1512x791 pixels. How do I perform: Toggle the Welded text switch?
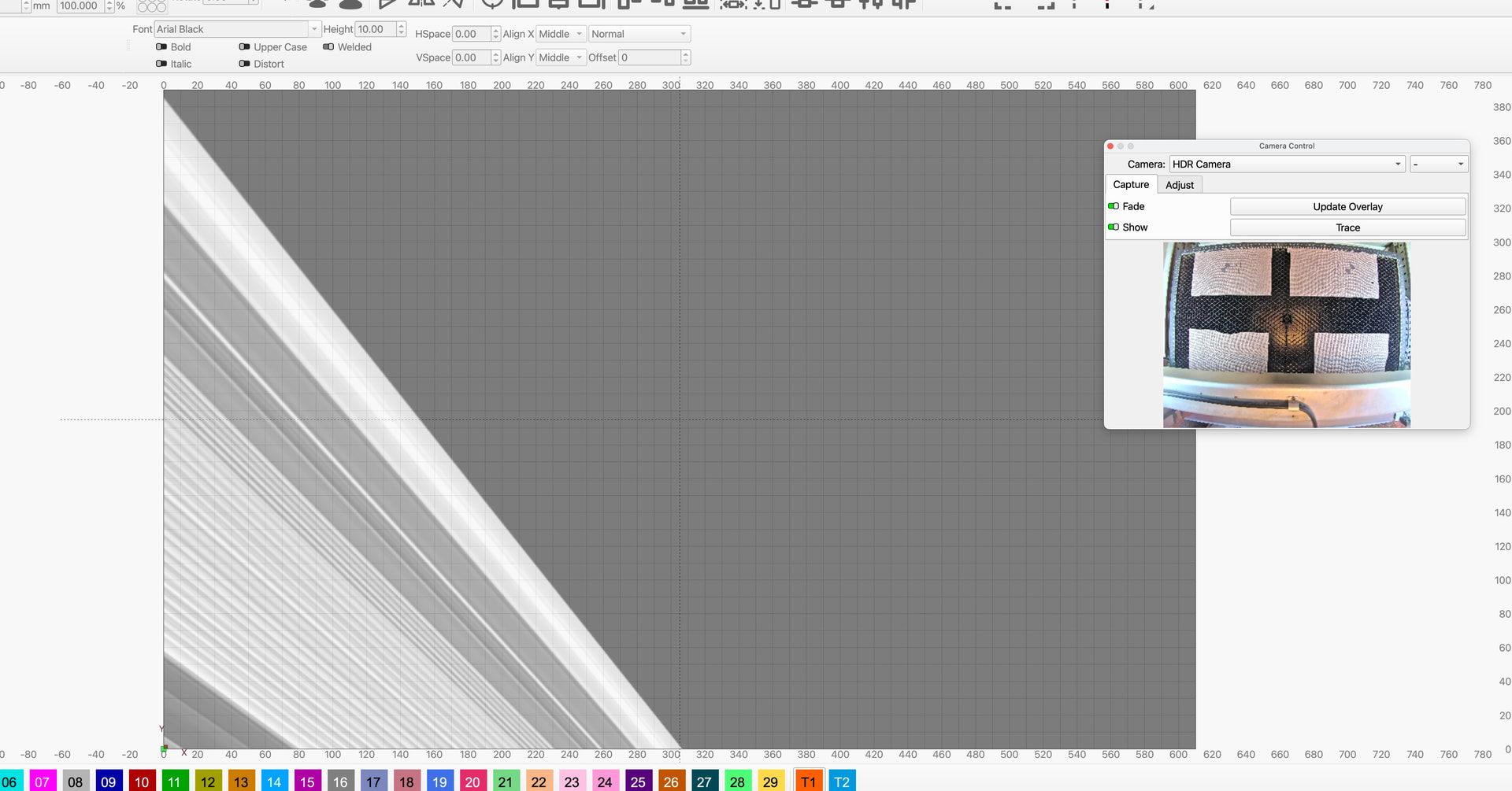pyautogui.click(x=328, y=47)
